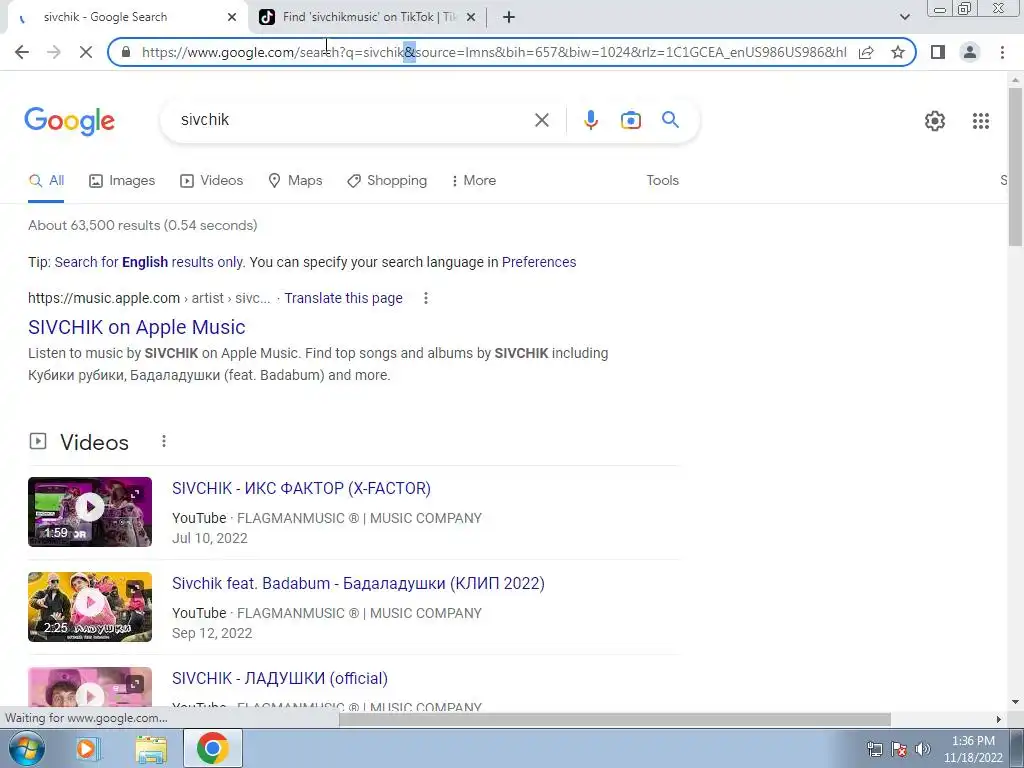The width and height of the screenshot is (1024, 768).
Task: Close the TikTok tab
Action: pyautogui.click(x=471, y=18)
